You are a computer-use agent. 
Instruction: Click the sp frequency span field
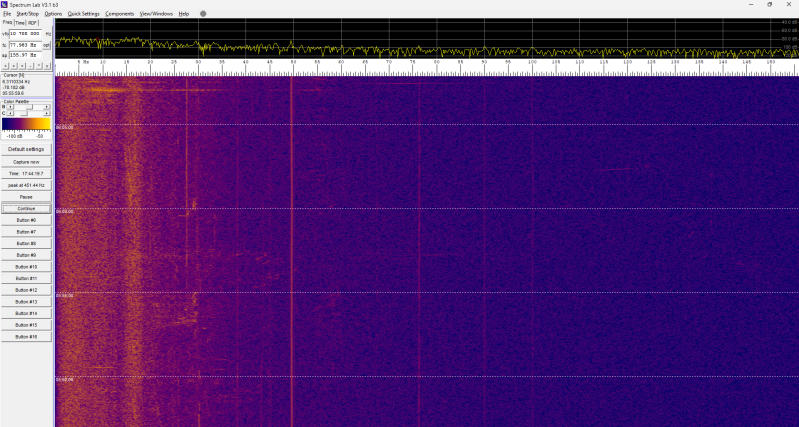point(25,55)
